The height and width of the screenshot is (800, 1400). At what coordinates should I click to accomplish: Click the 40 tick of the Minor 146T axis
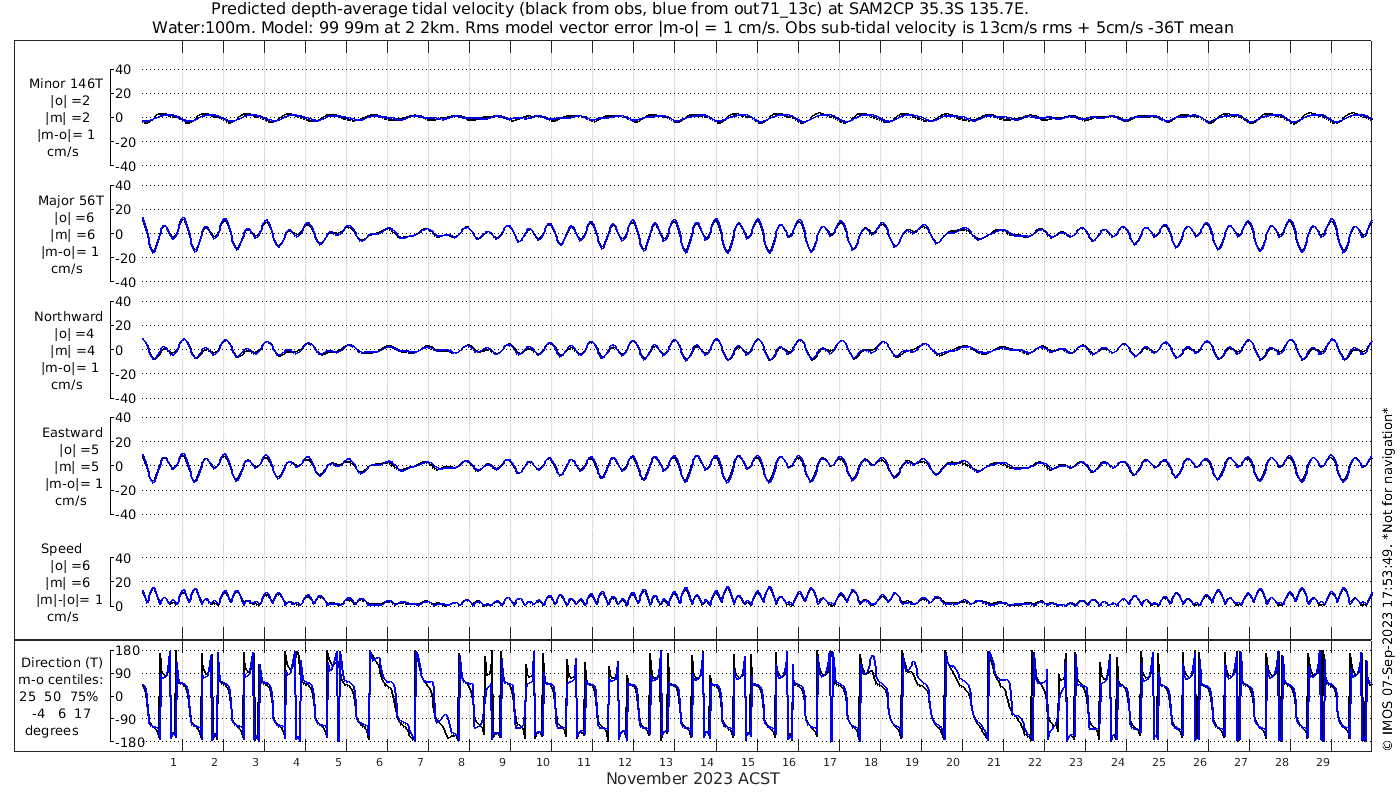tap(124, 69)
